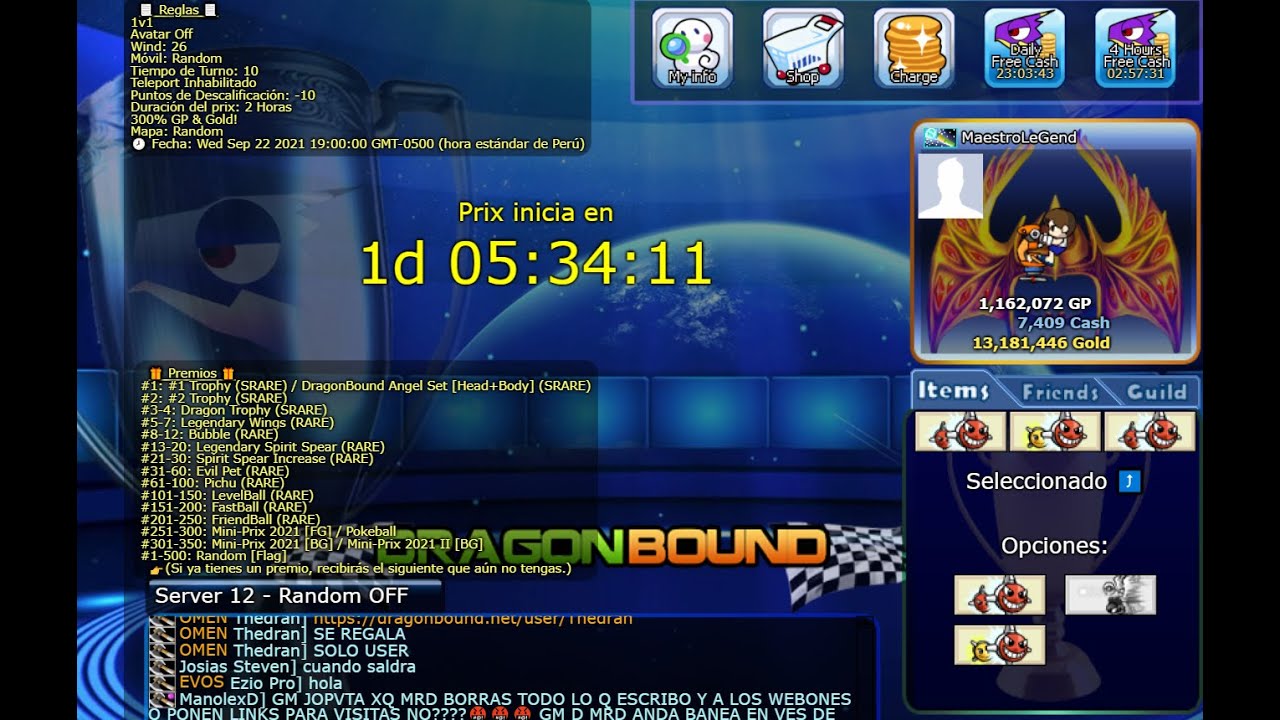This screenshot has height=720, width=1280.
Task: Click the pointing hand icon below the prize list
Action: pyautogui.click(x=156, y=568)
